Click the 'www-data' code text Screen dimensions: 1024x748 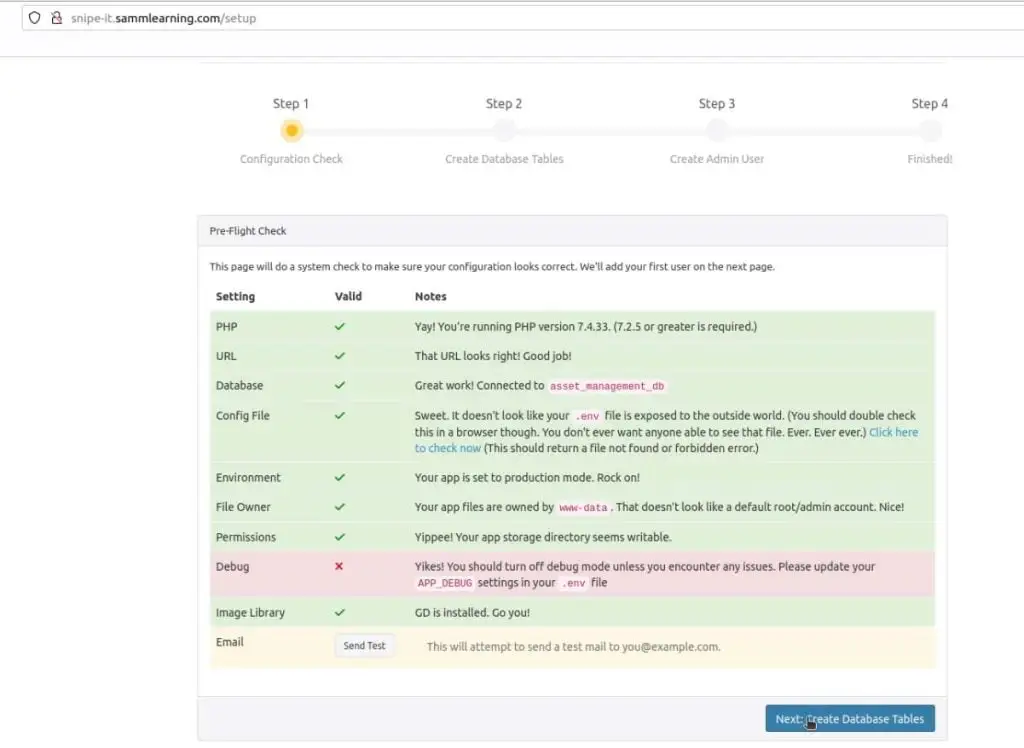583,508
